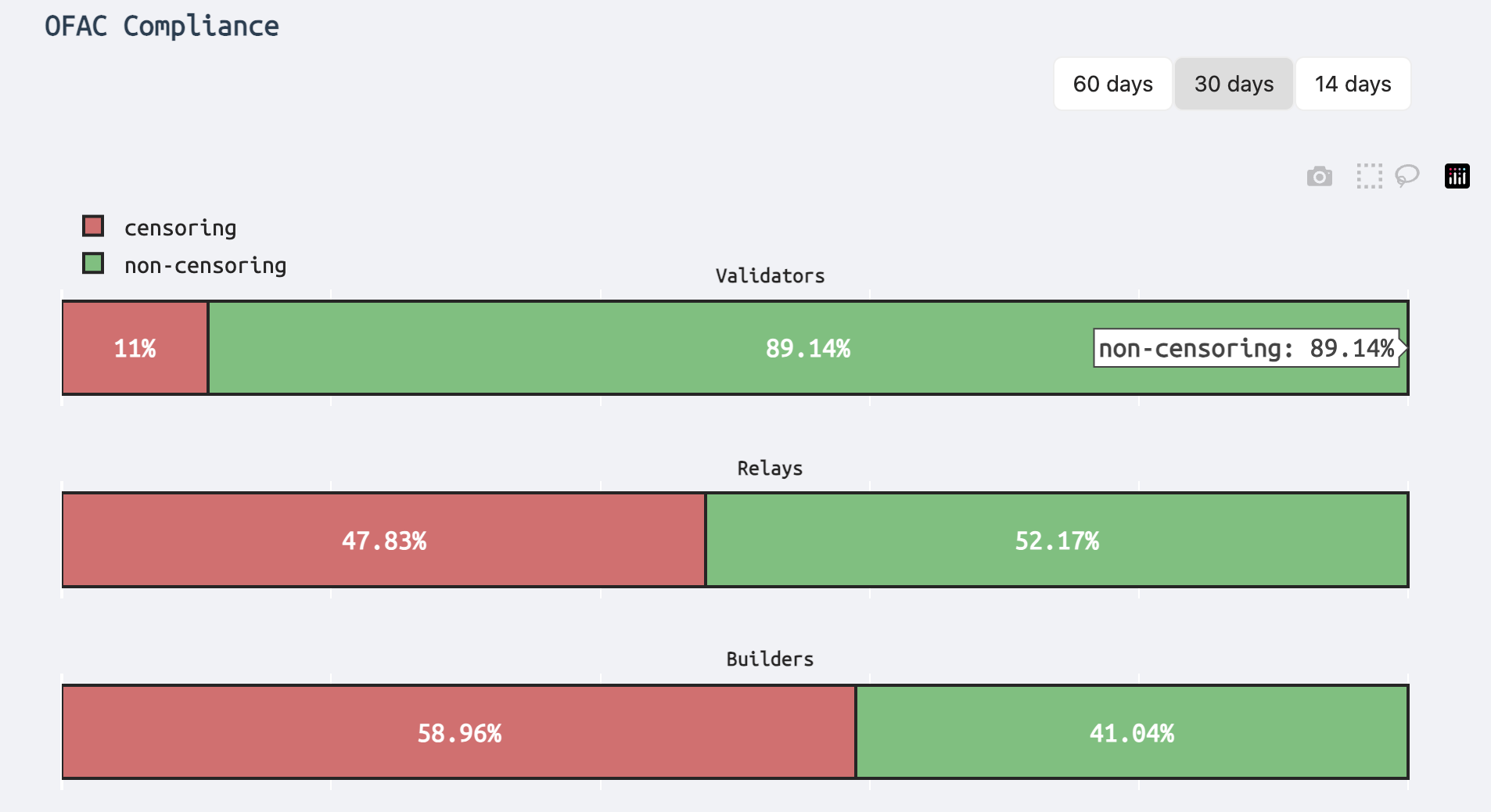Click the Plotly logo icon
The height and width of the screenshot is (812, 1491).
coord(1457,176)
